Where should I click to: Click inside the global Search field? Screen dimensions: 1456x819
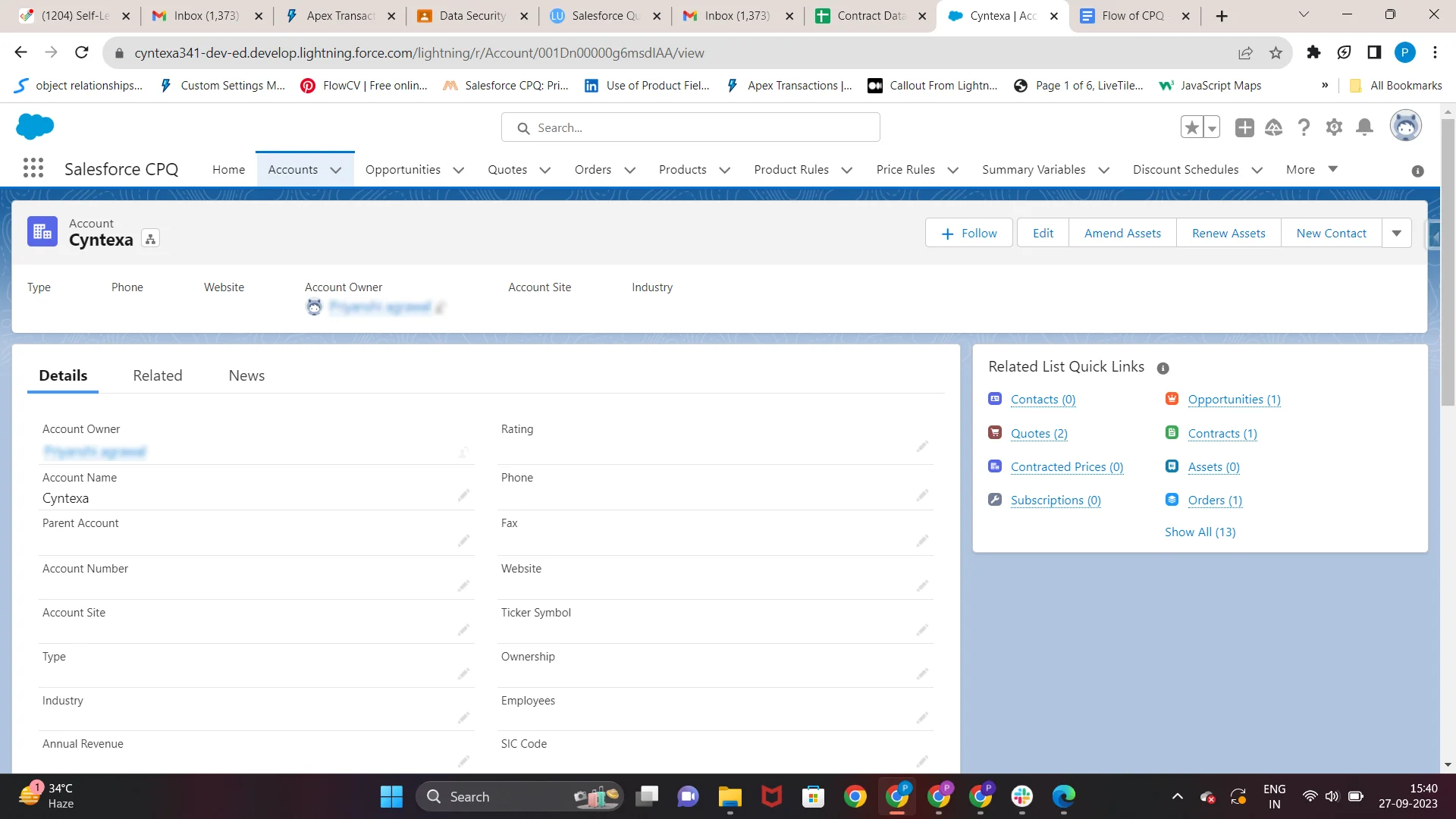pos(690,127)
